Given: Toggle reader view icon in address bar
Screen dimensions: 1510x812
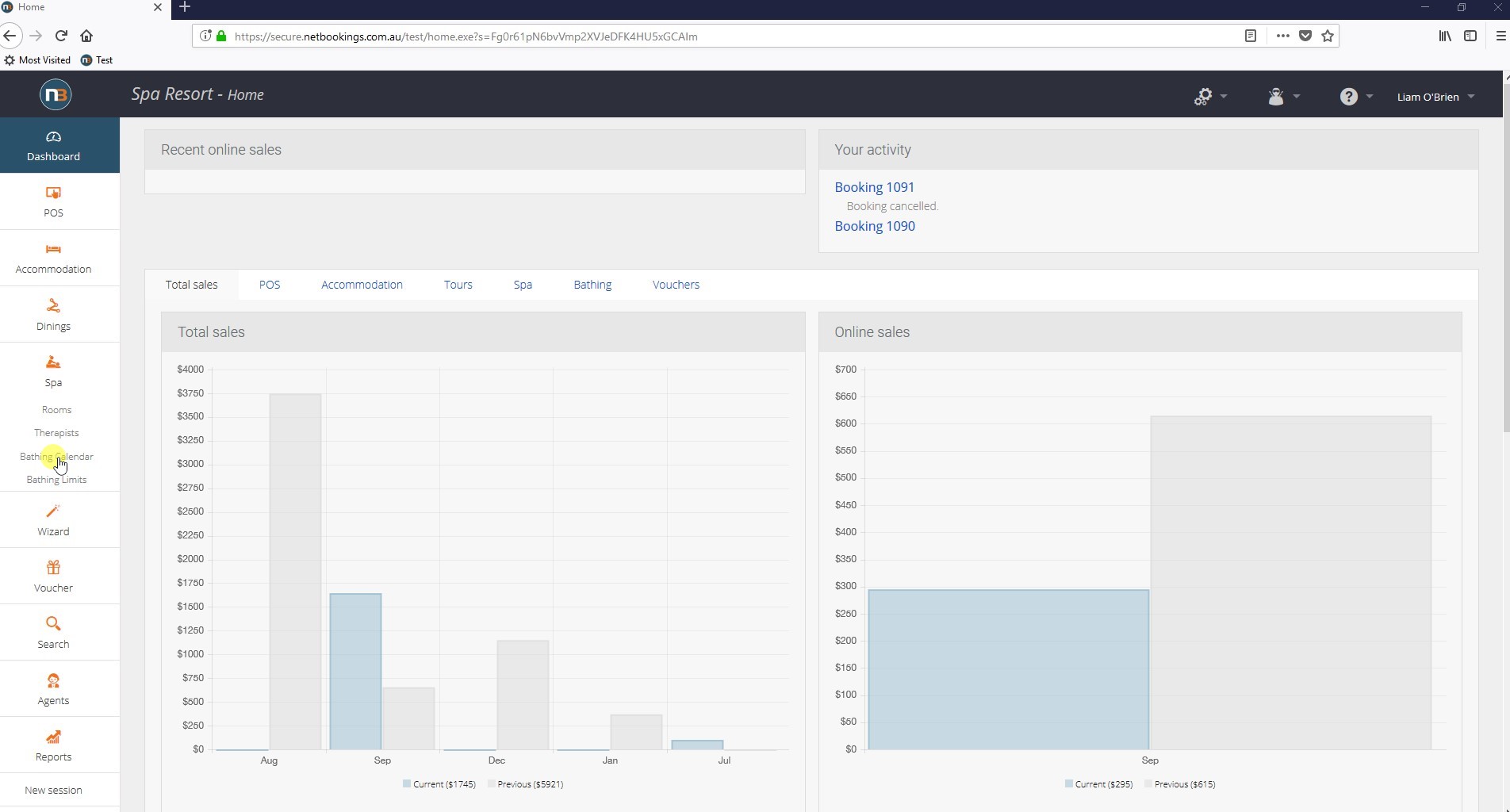Looking at the screenshot, I should (x=1251, y=36).
